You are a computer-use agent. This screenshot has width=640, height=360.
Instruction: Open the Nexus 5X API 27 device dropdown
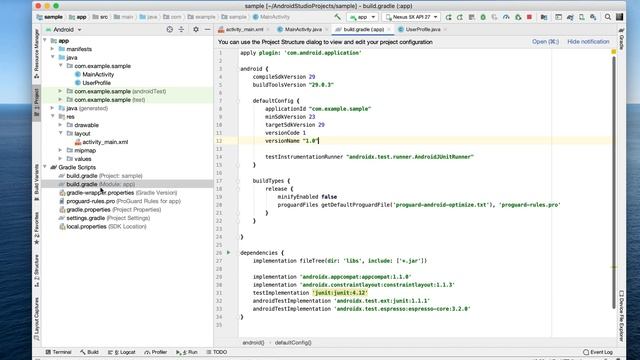click(x=411, y=17)
